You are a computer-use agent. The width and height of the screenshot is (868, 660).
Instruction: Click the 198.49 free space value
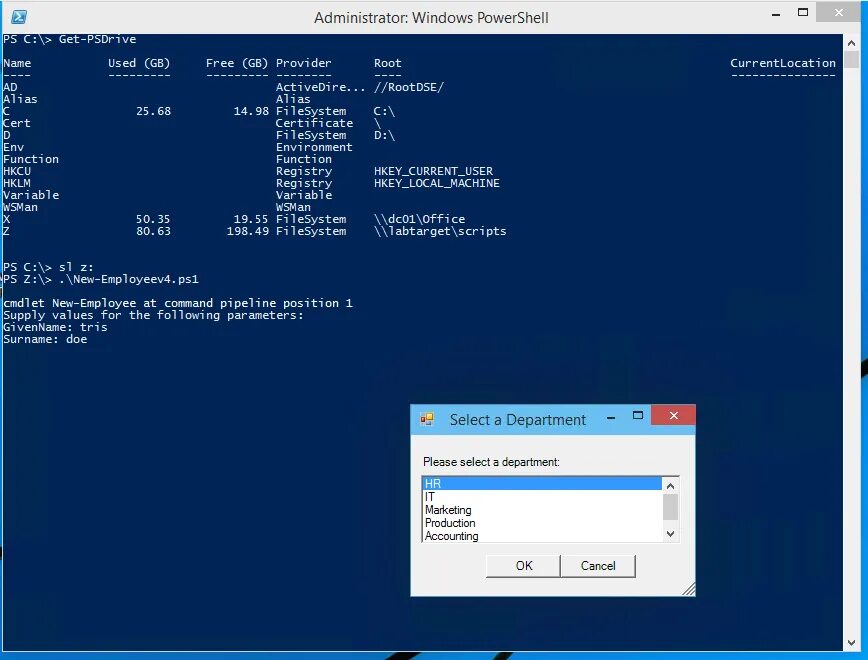[x=247, y=231]
